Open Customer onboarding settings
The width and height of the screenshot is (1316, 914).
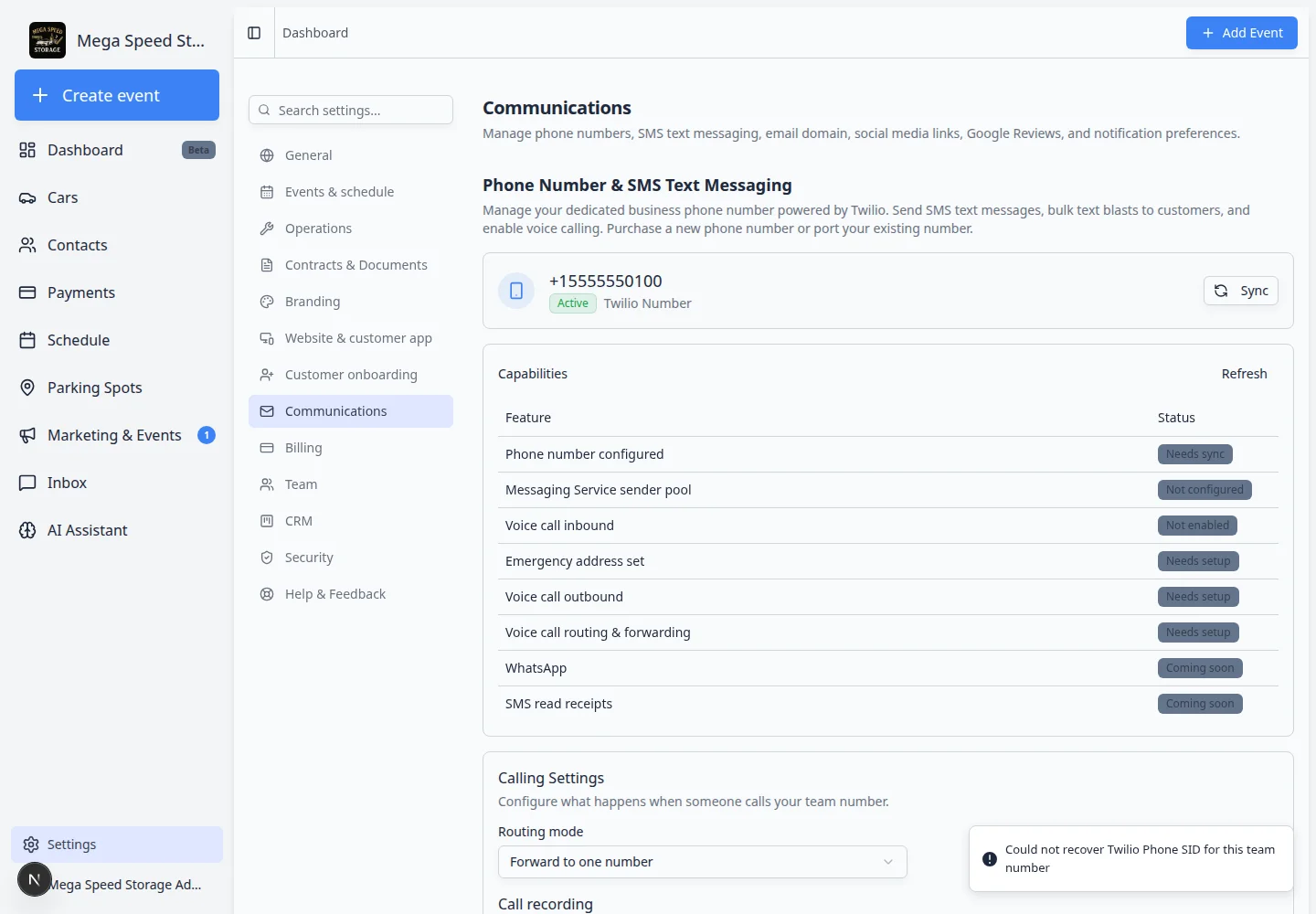[x=351, y=375]
